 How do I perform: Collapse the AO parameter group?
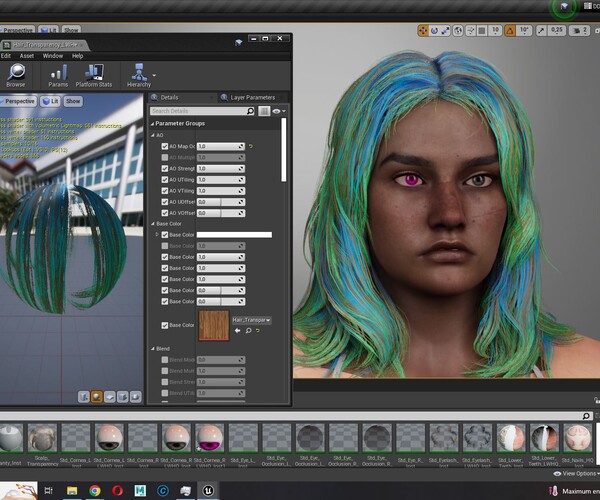tap(153, 135)
